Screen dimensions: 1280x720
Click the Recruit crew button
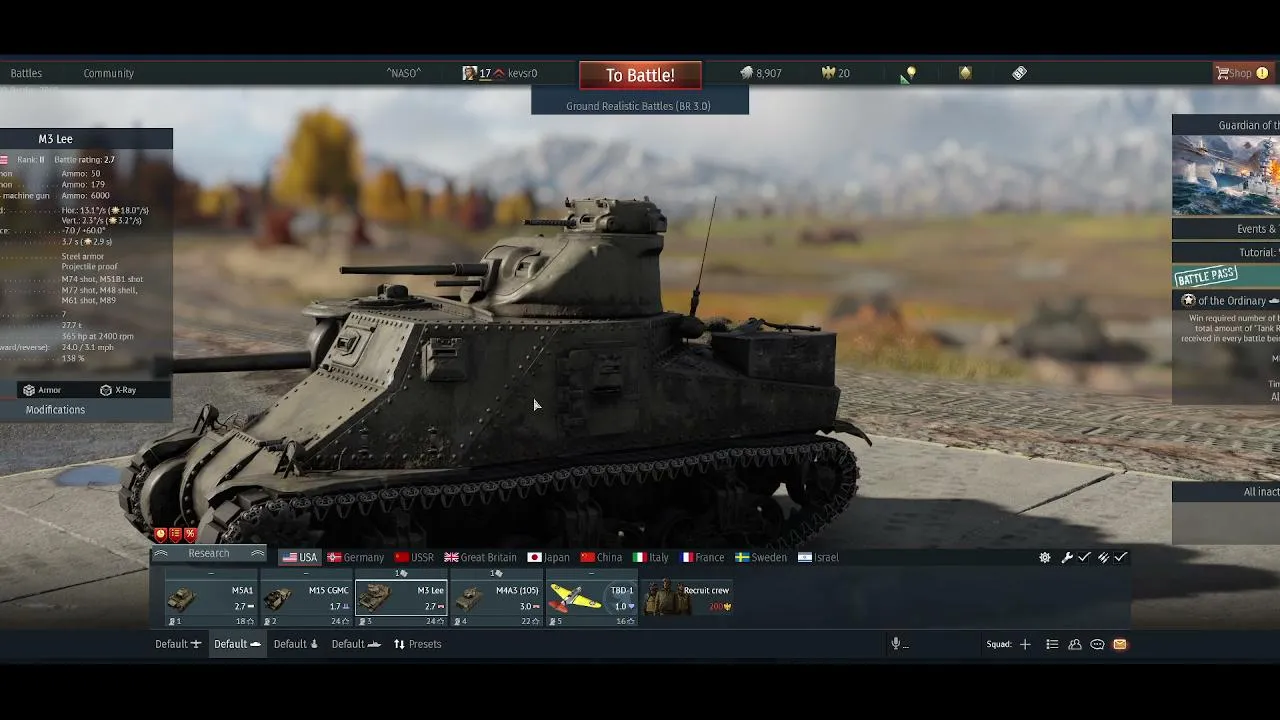(x=687, y=598)
